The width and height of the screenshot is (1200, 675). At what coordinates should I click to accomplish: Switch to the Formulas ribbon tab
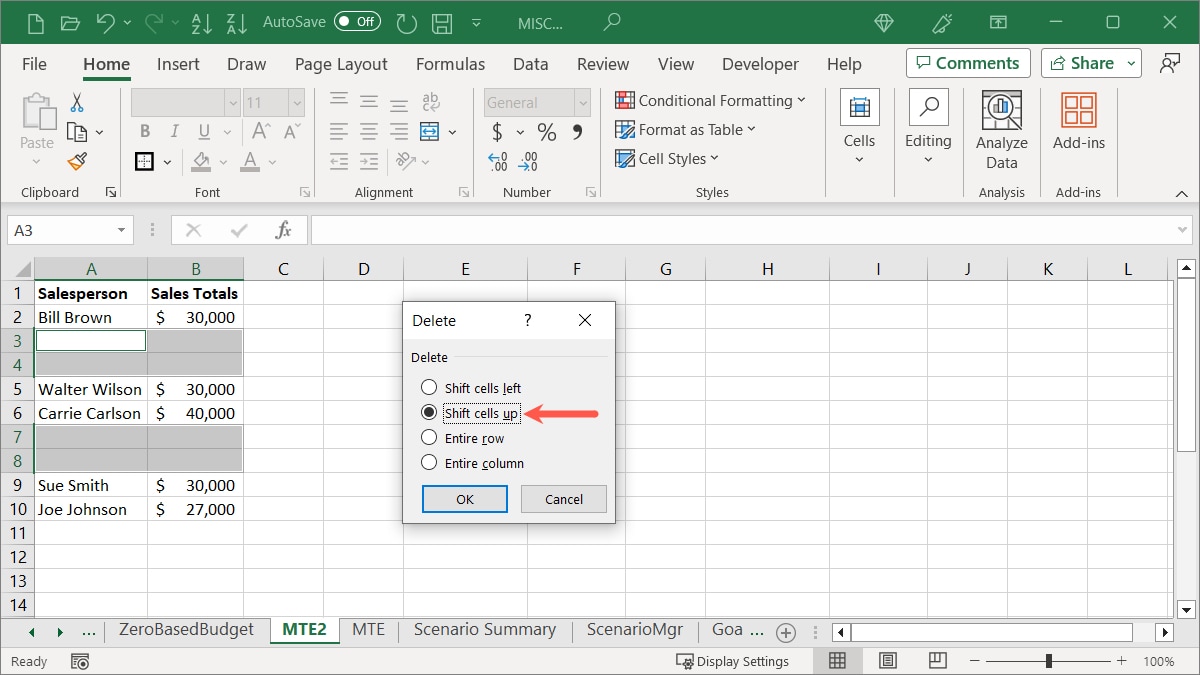tap(450, 64)
